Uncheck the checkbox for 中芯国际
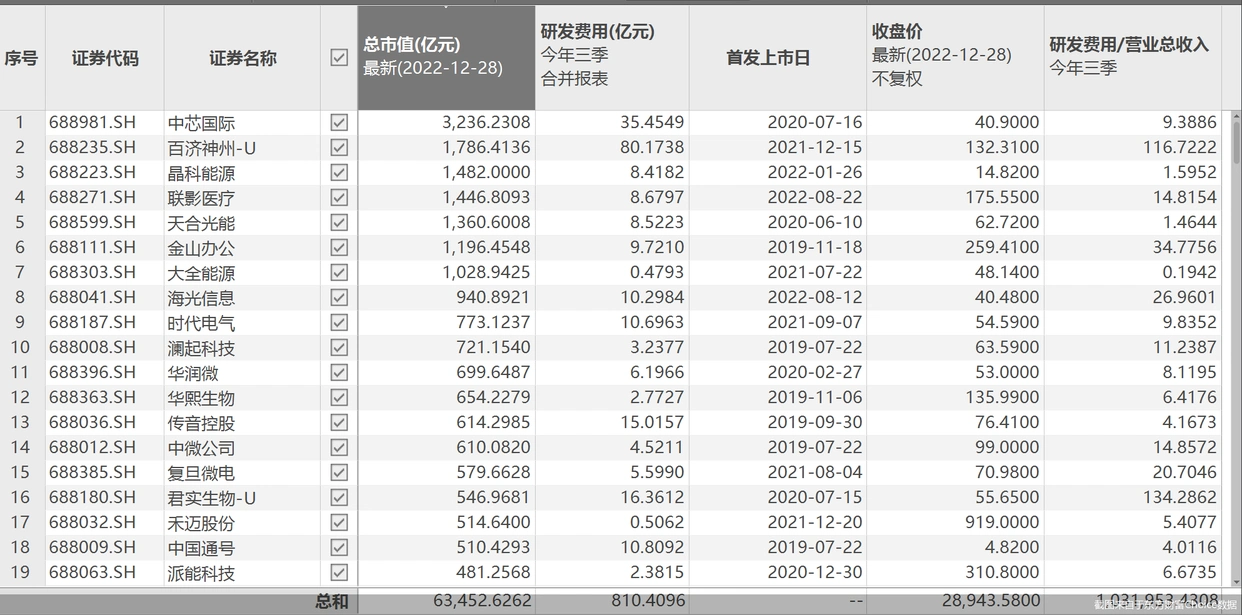 (339, 122)
